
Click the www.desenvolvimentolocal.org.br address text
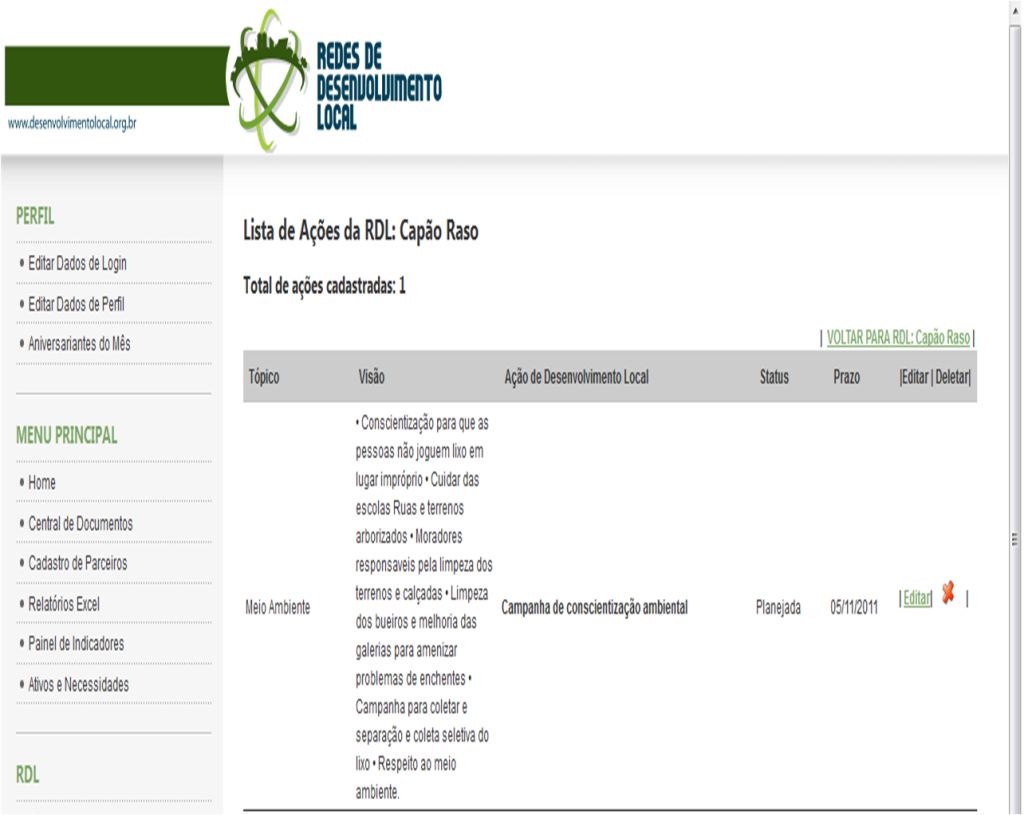[72, 123]
